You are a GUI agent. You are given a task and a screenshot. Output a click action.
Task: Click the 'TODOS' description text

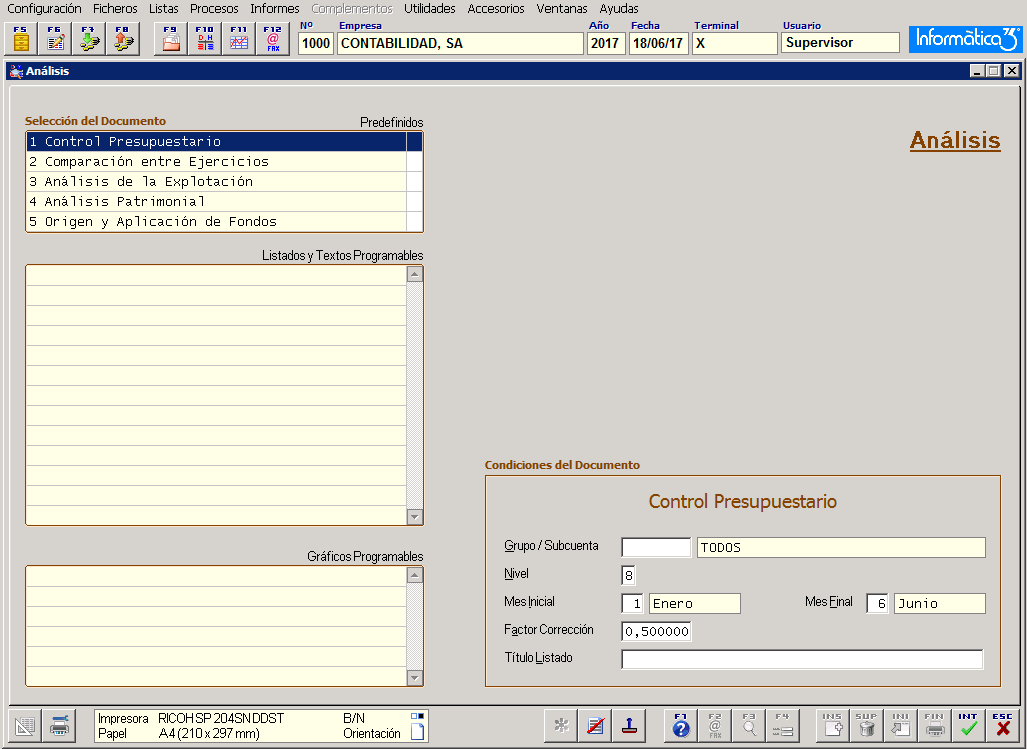click(720, 547)
